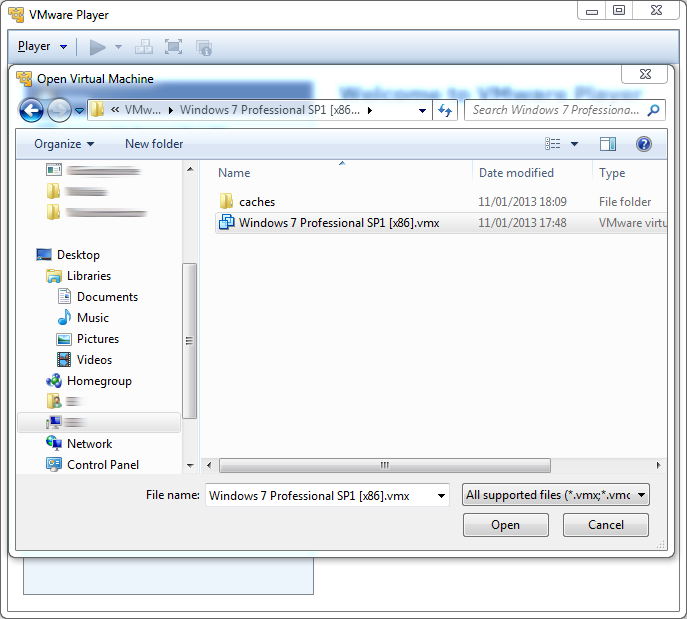The width and height of the screenshot is (687, 619).
Task: Click the Refresh button next to address bar
Action: pos(446,110)
